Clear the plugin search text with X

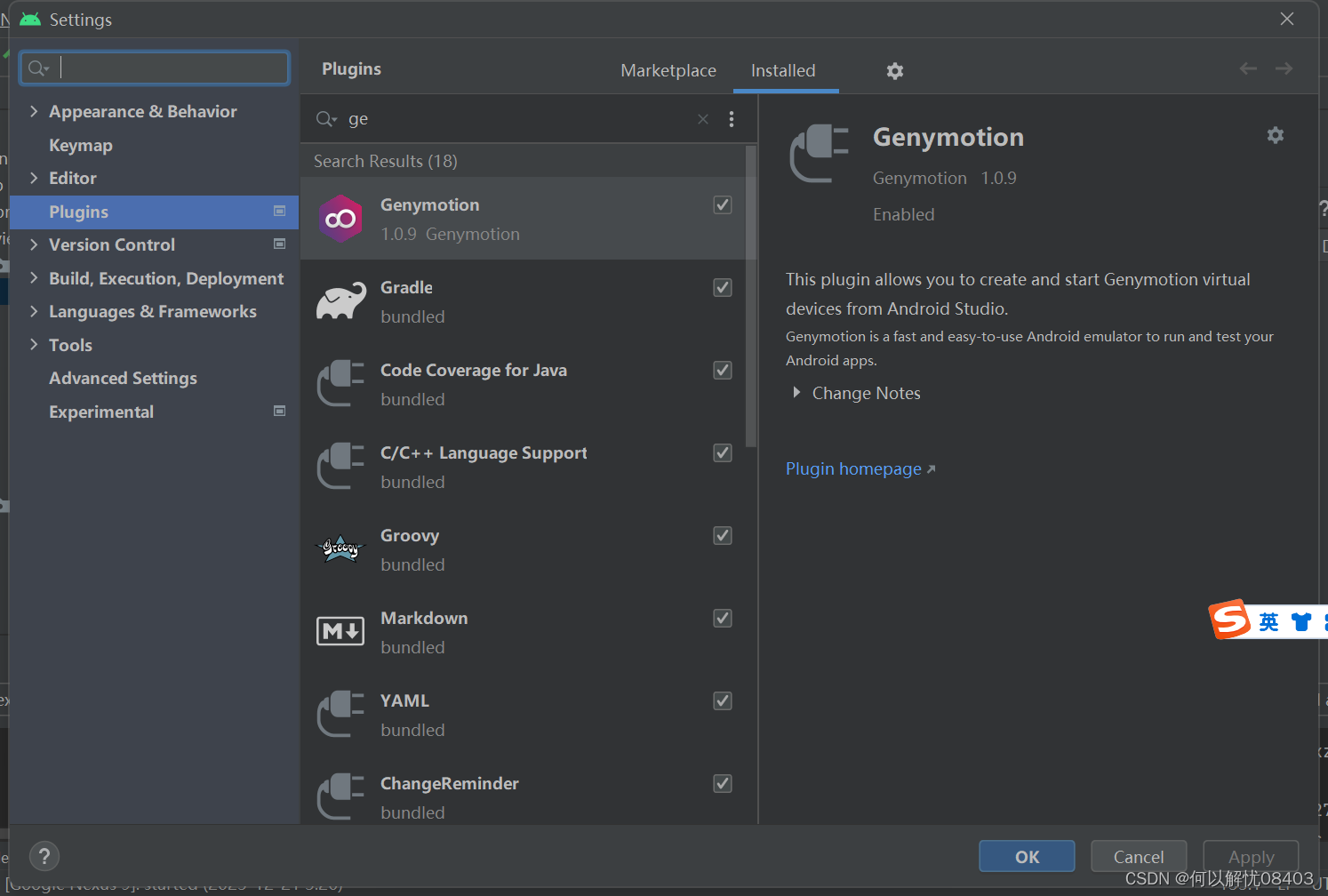[x=703, y=119]
